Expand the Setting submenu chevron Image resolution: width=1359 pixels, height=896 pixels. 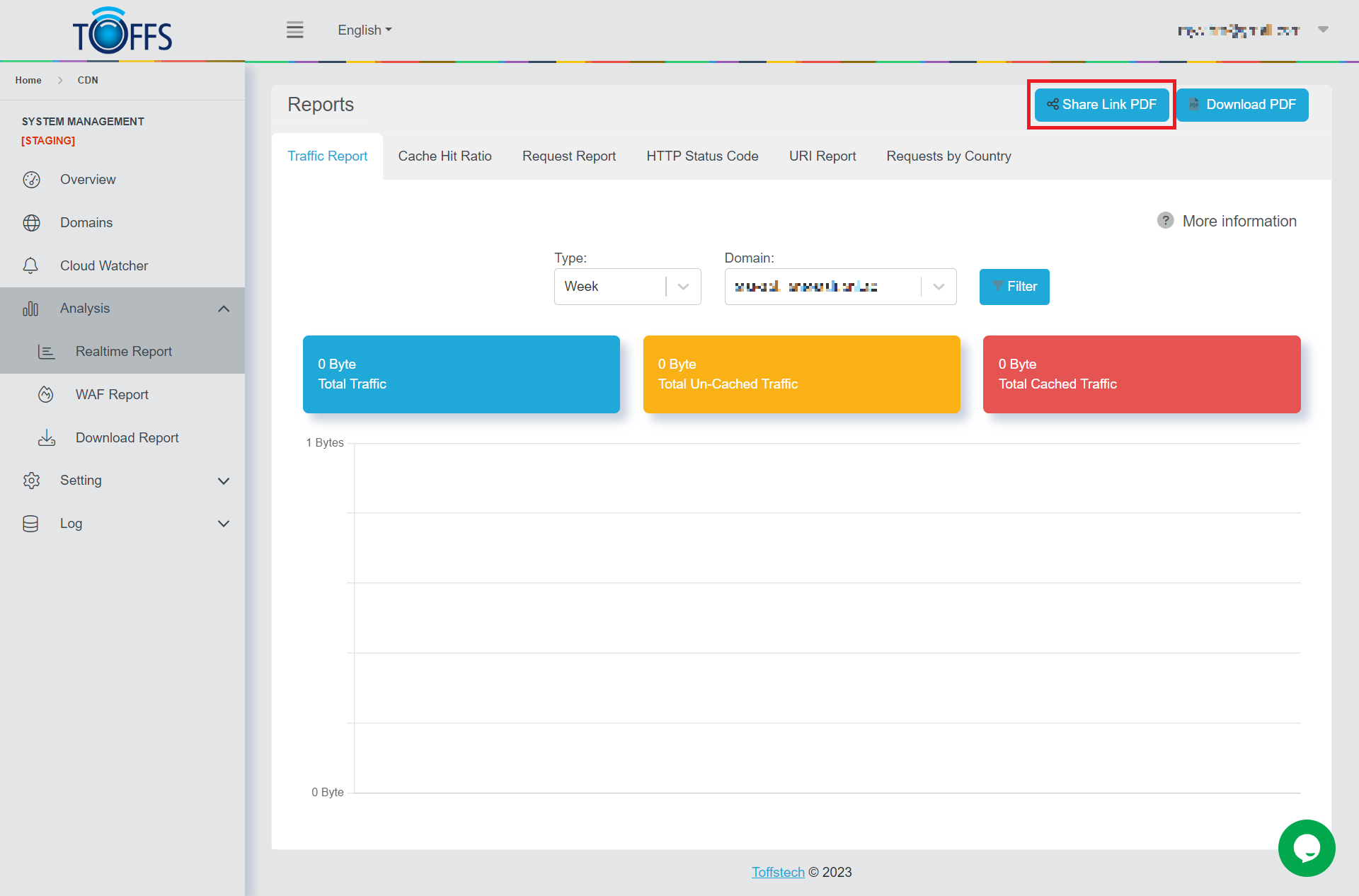(x=224, y=481)
